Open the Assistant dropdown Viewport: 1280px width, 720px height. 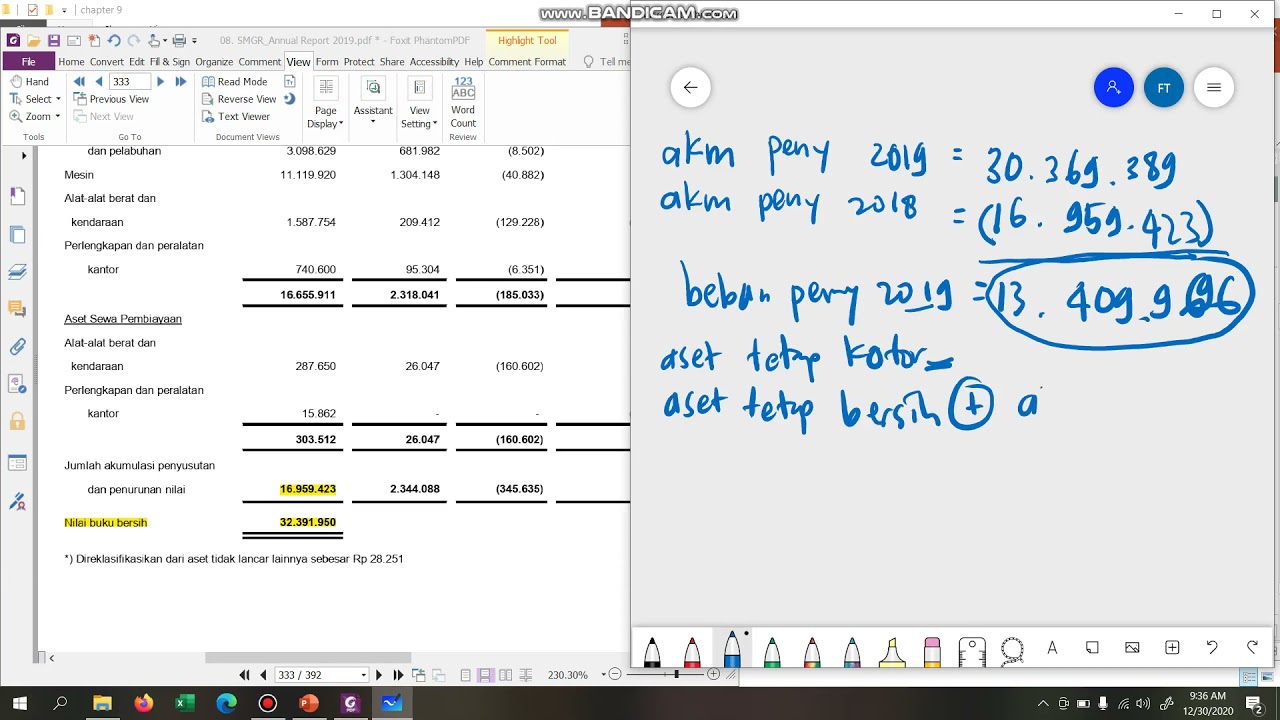click(373, 103)
